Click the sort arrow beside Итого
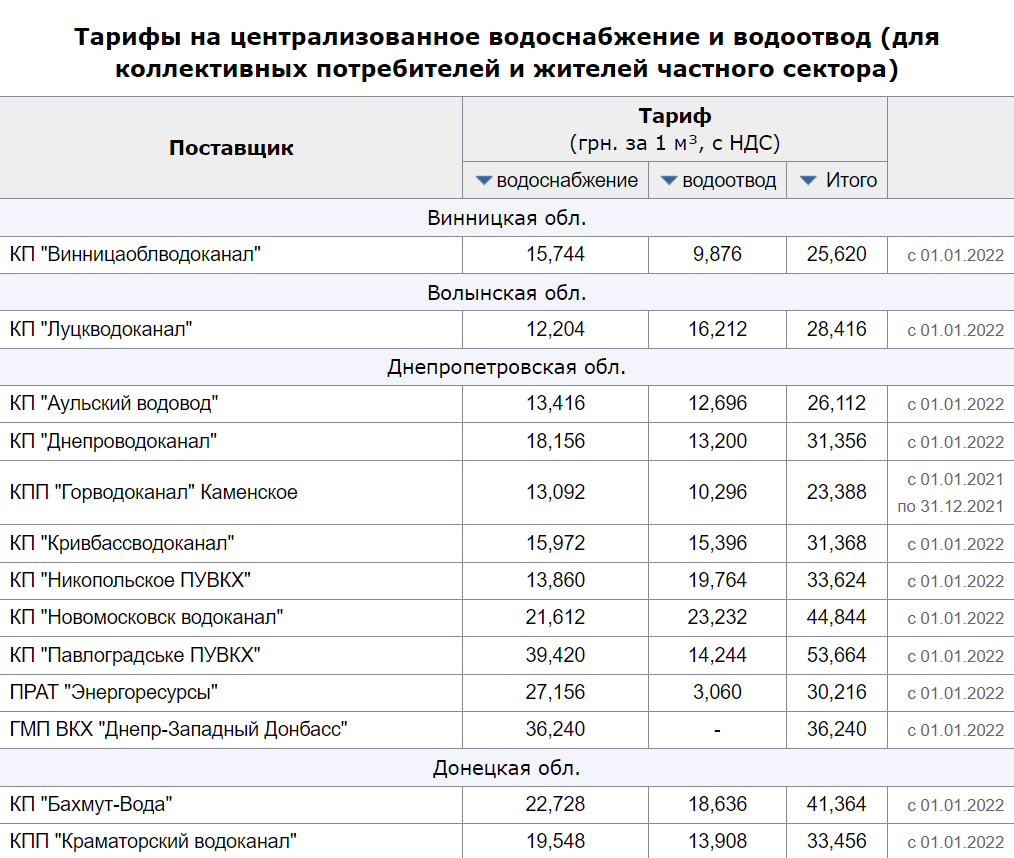The height and width of the screenshot is (858, 1014). (x=808, y=181)
